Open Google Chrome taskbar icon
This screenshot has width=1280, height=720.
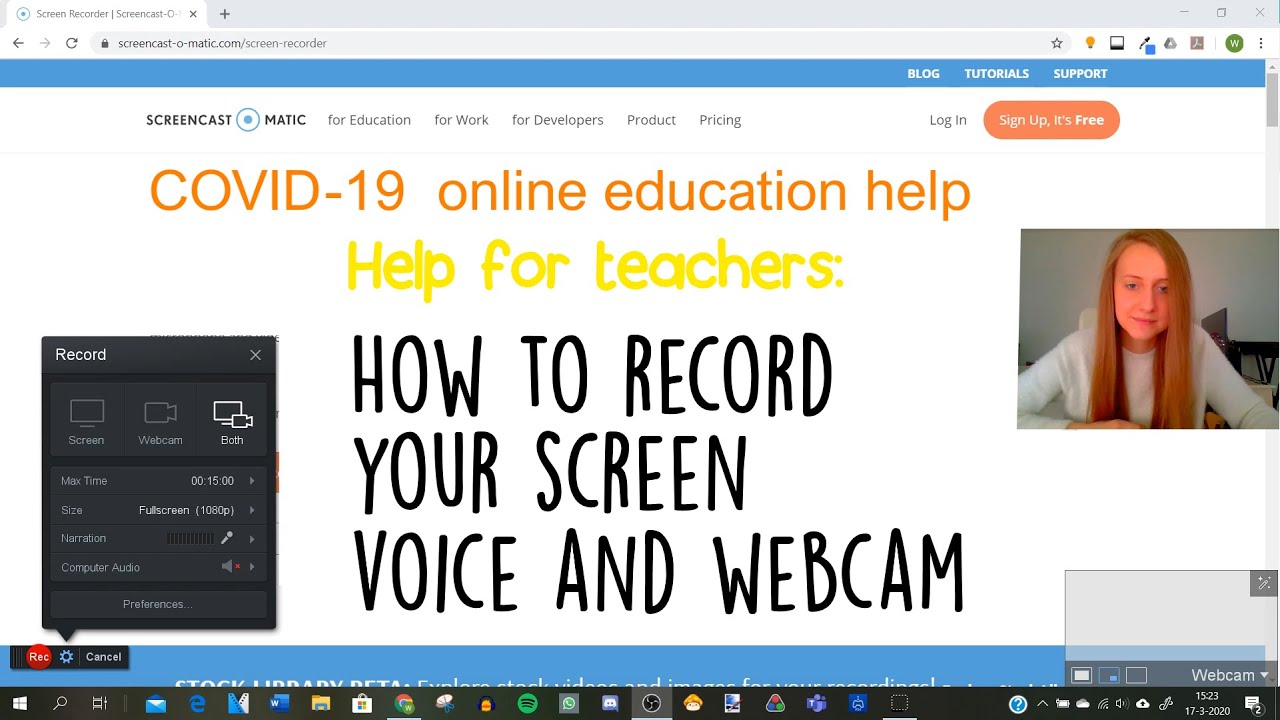point(404,704)
